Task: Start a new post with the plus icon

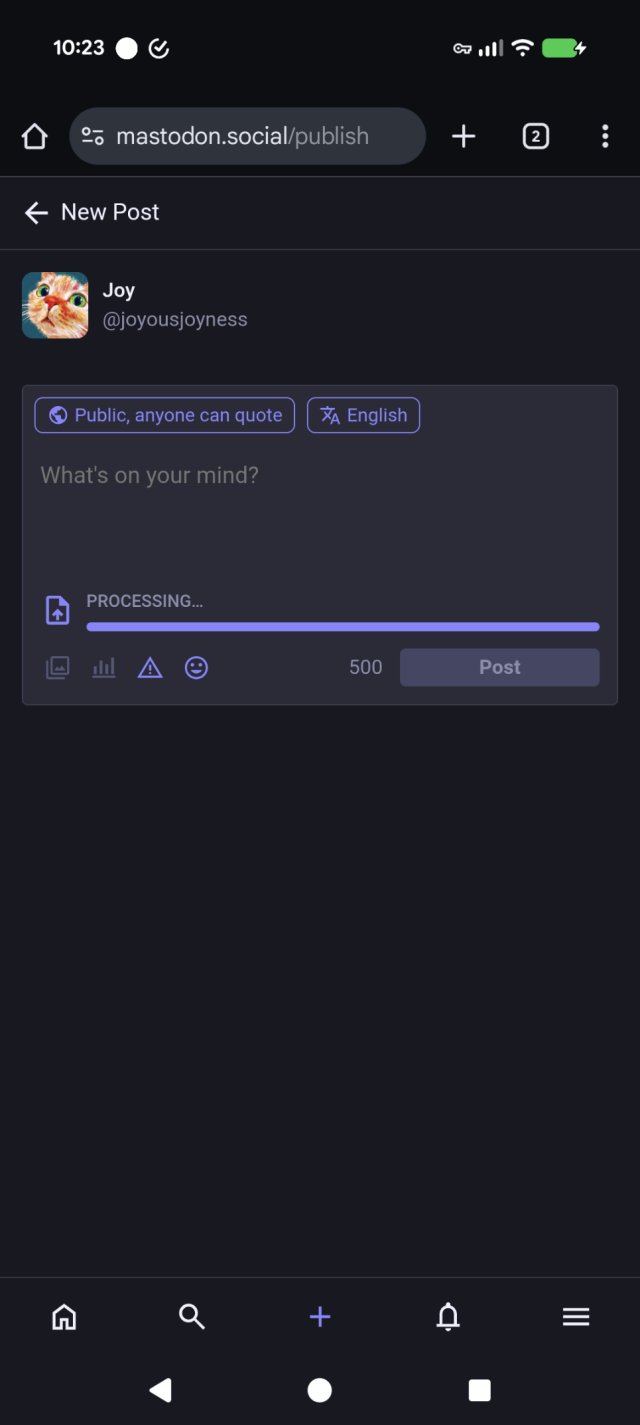Action: click(319, 1317)
